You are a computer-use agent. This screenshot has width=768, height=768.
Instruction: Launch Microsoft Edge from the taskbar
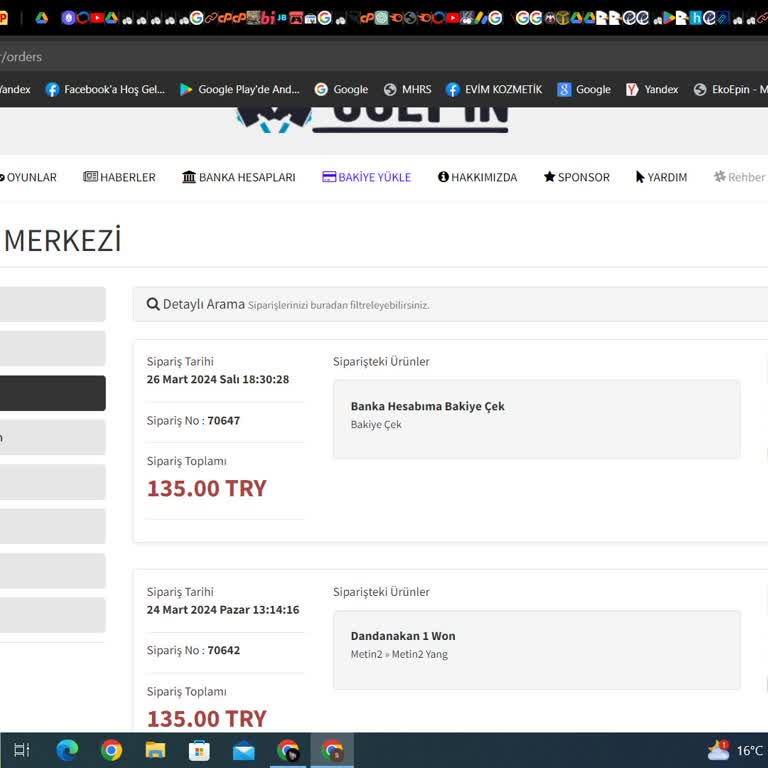point(67,750)
